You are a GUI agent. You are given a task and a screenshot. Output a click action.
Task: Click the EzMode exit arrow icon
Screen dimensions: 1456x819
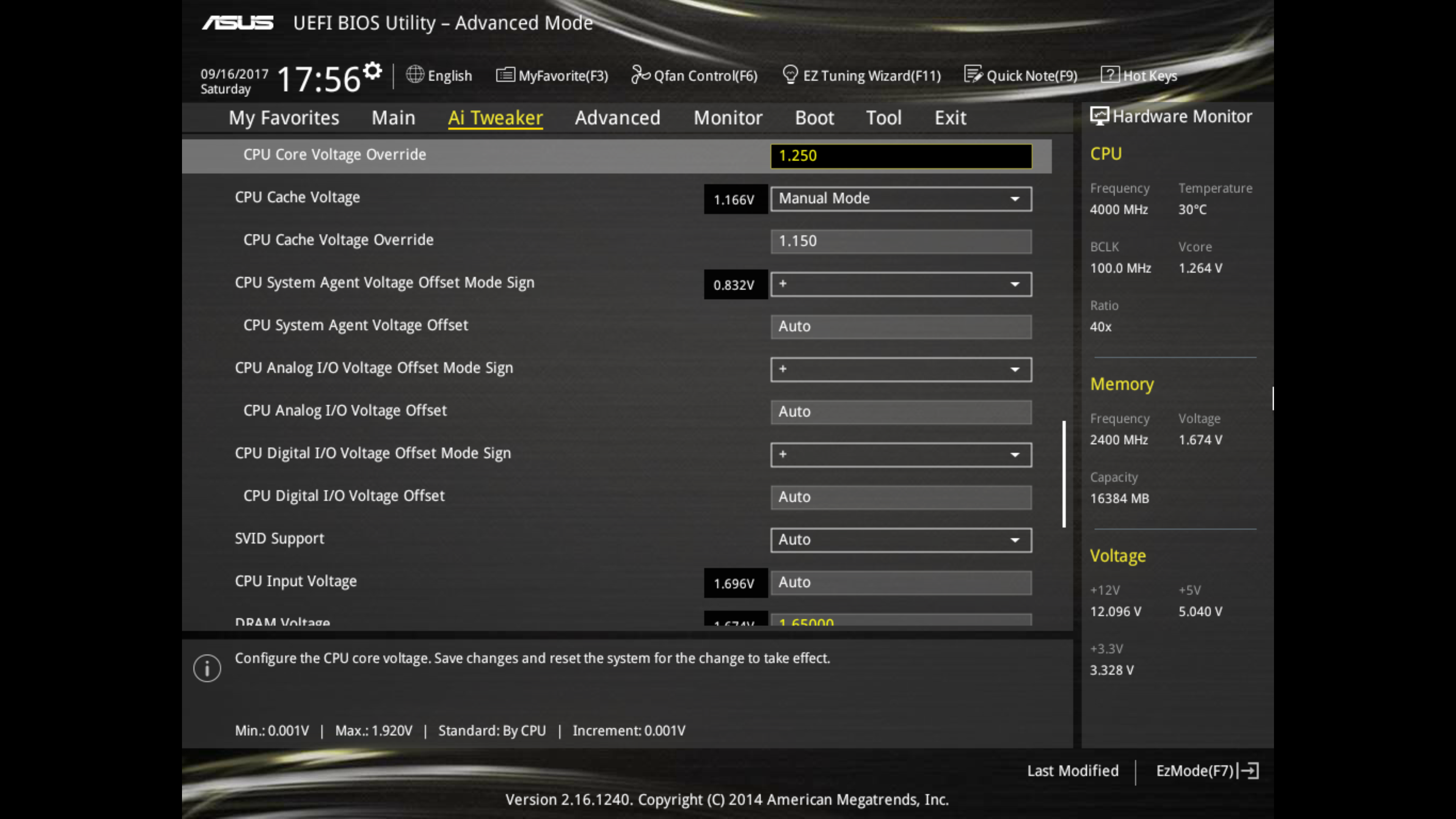click(1249, 770)
